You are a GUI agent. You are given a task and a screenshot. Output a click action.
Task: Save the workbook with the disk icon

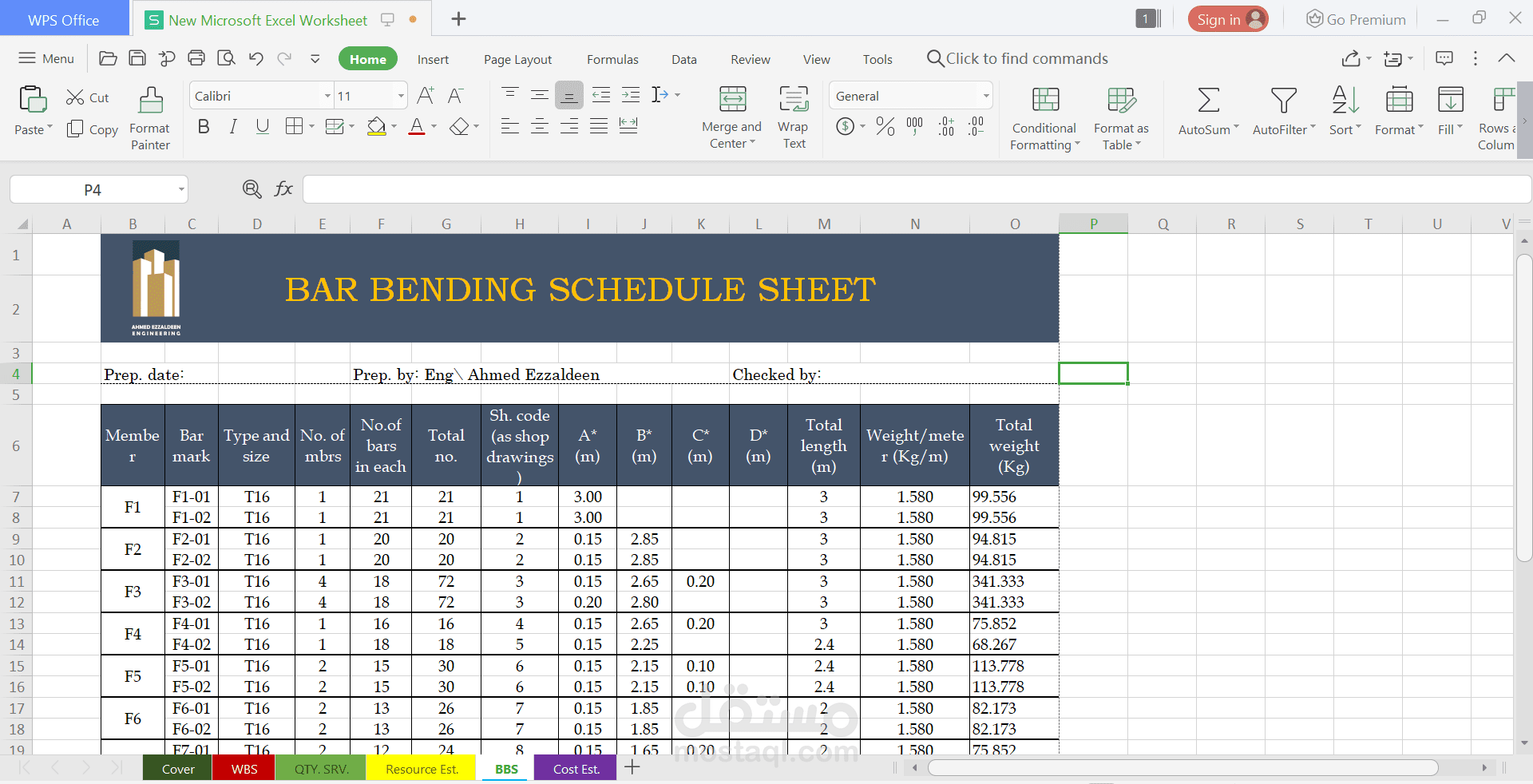click(x=137, y=58)
